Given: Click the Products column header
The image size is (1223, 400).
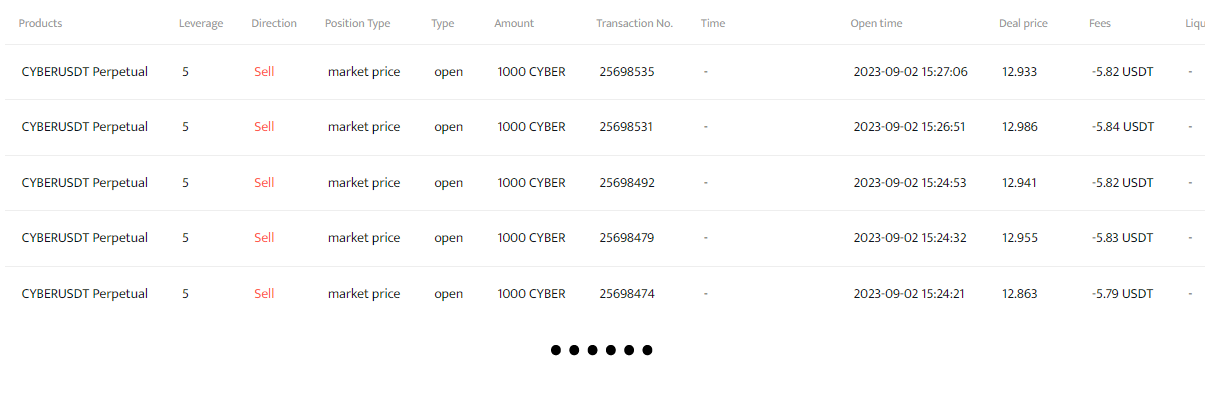Looking at the screenshot, I should (x=40, y=23).
